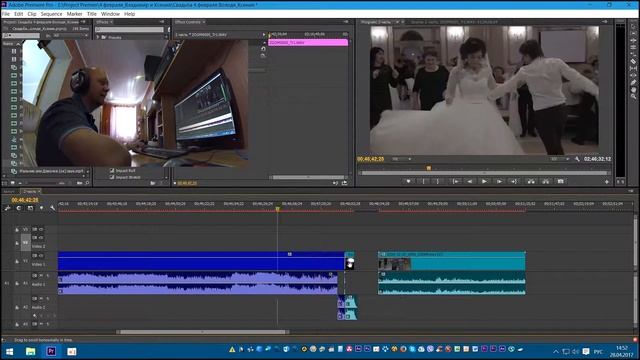Select the Pen tool in Tools panel

coord(633,82)
